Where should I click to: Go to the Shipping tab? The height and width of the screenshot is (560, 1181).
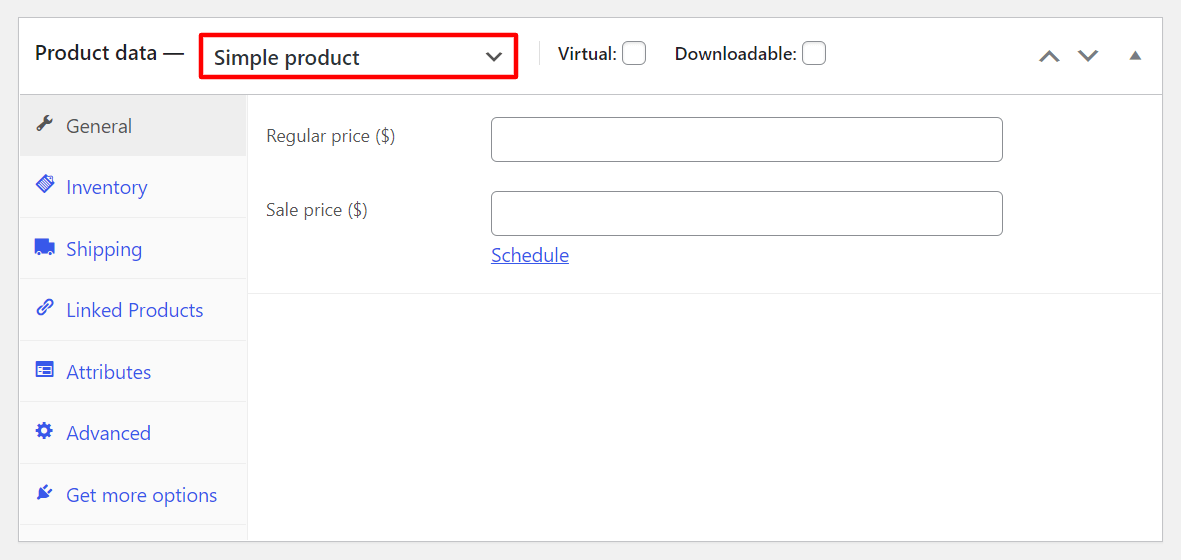coord(133,248)
